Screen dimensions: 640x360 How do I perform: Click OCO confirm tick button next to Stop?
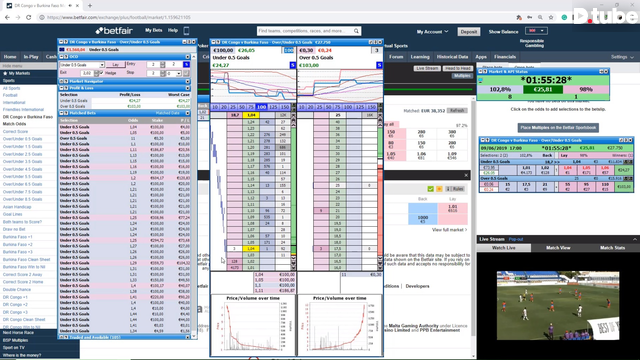(x=186, y=73)
